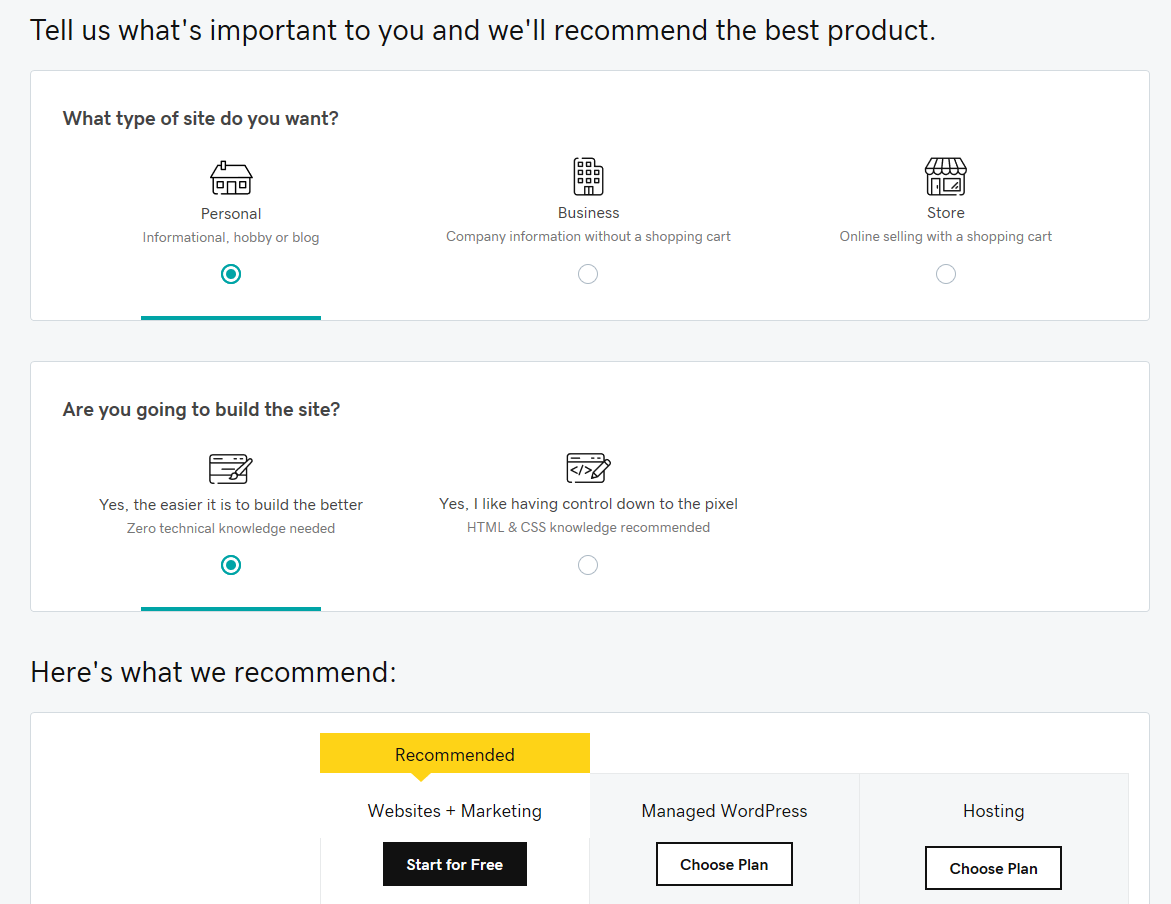This screenshot has width=1171, height=904.
Task: Click the Store shopfront icon
Action: [x=945, y=176]
